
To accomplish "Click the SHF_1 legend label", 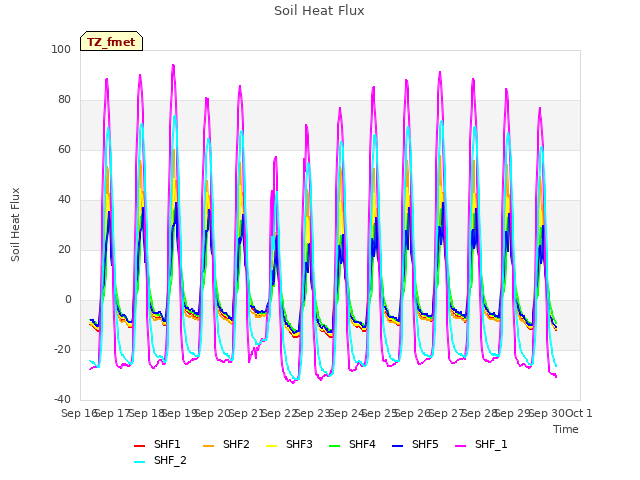I will pyautogui.click(x=491, y=444).
